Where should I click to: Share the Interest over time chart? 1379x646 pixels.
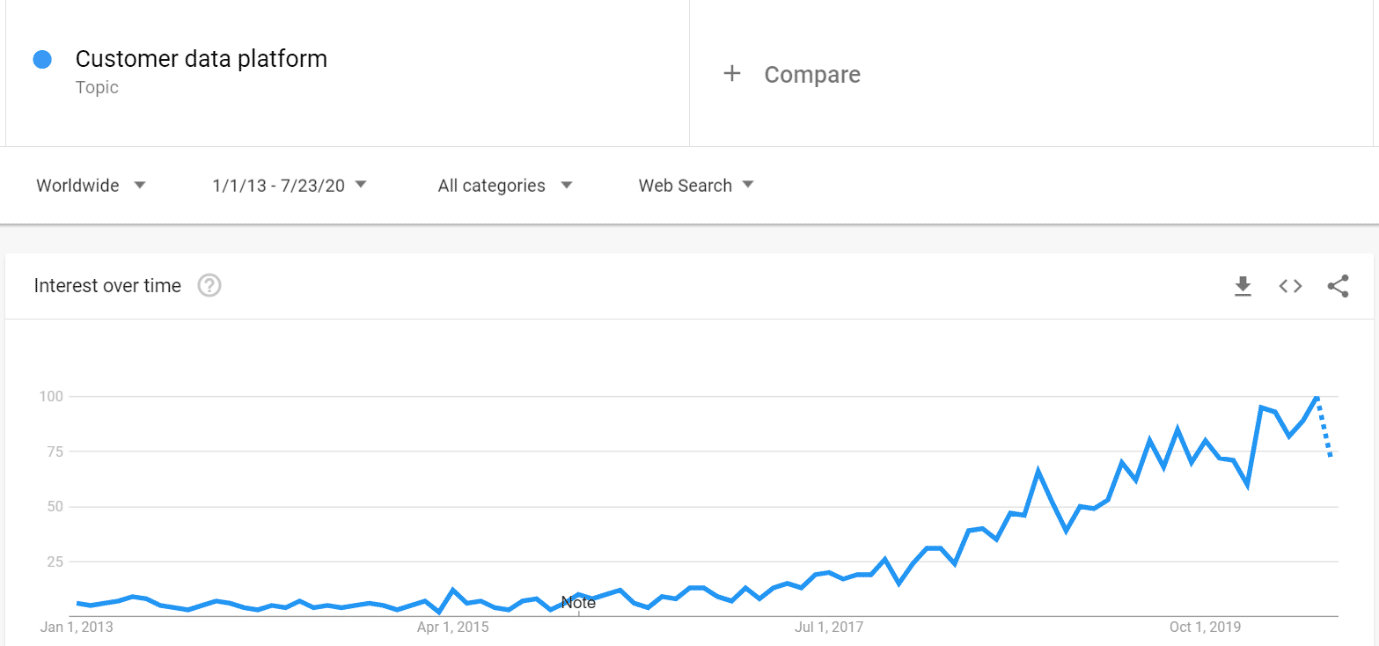click(1338, 286)
